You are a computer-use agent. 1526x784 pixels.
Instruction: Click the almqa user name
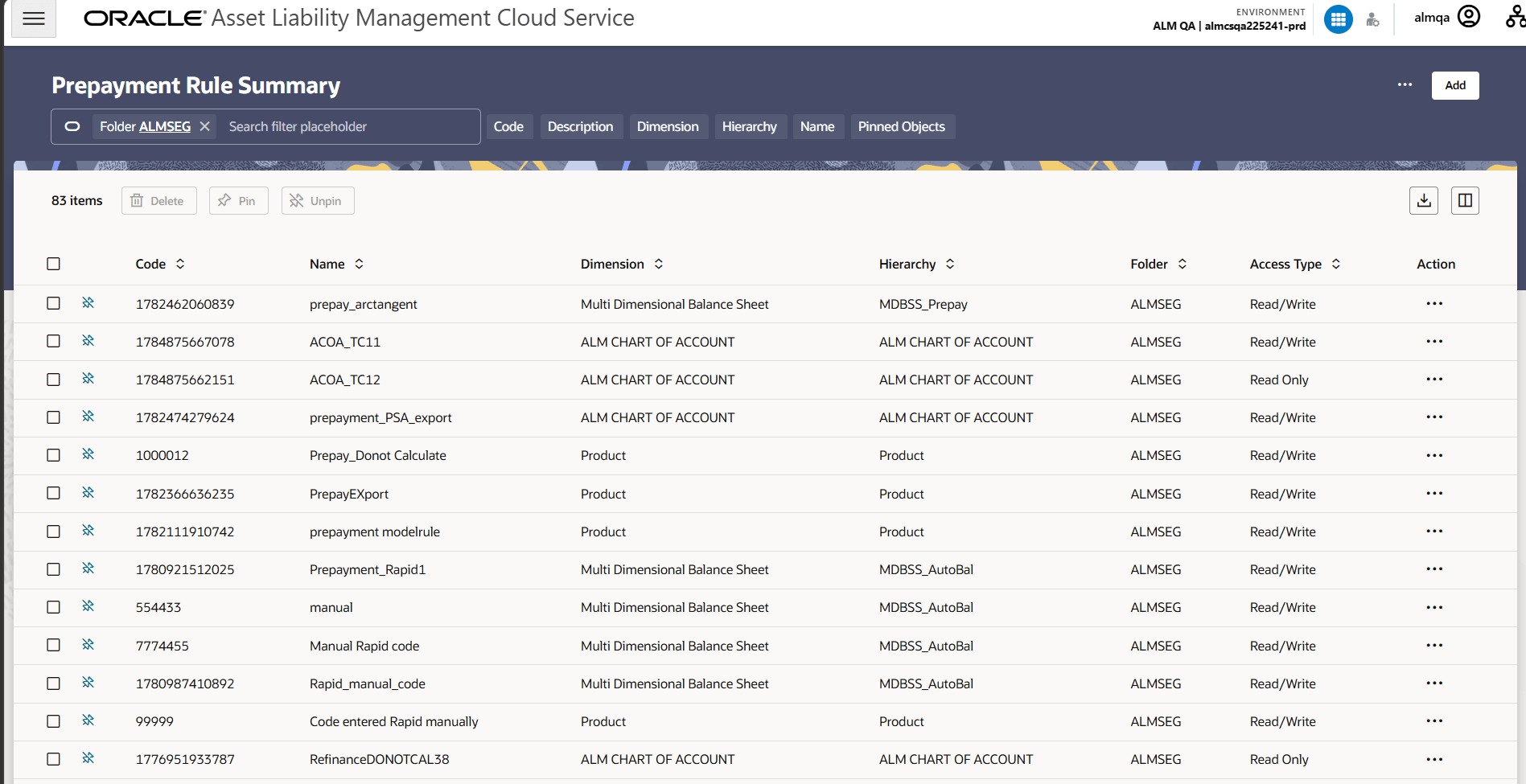click(1432, 17)
